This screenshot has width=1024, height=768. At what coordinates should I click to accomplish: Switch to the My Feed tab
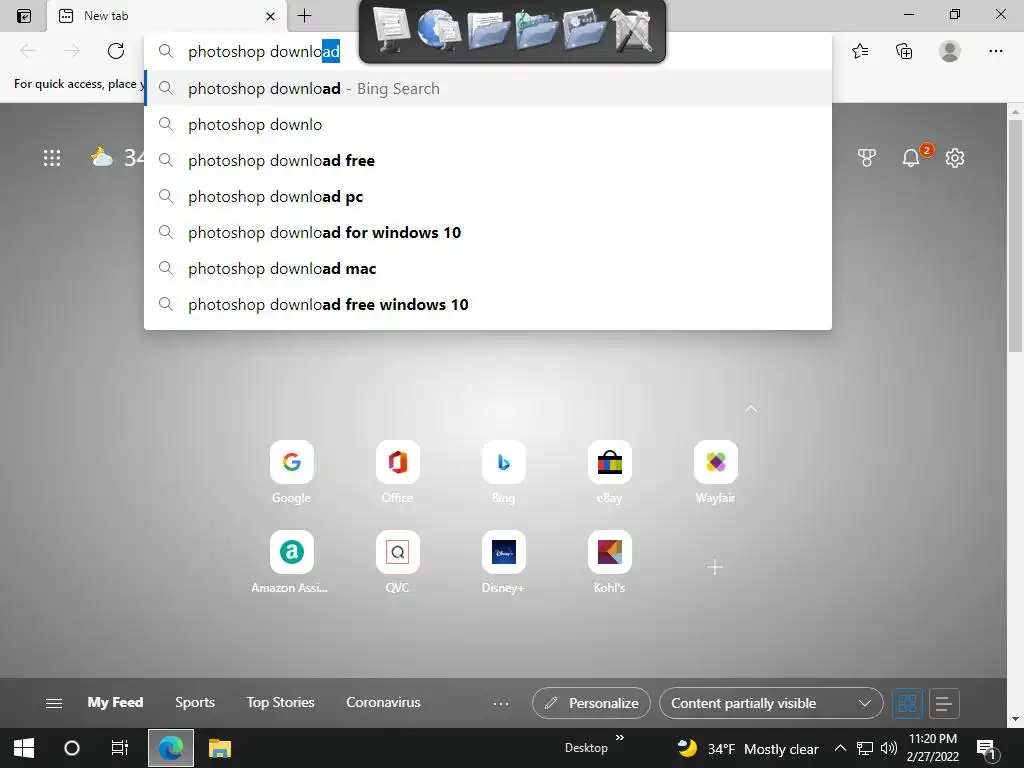click(115, 702)
